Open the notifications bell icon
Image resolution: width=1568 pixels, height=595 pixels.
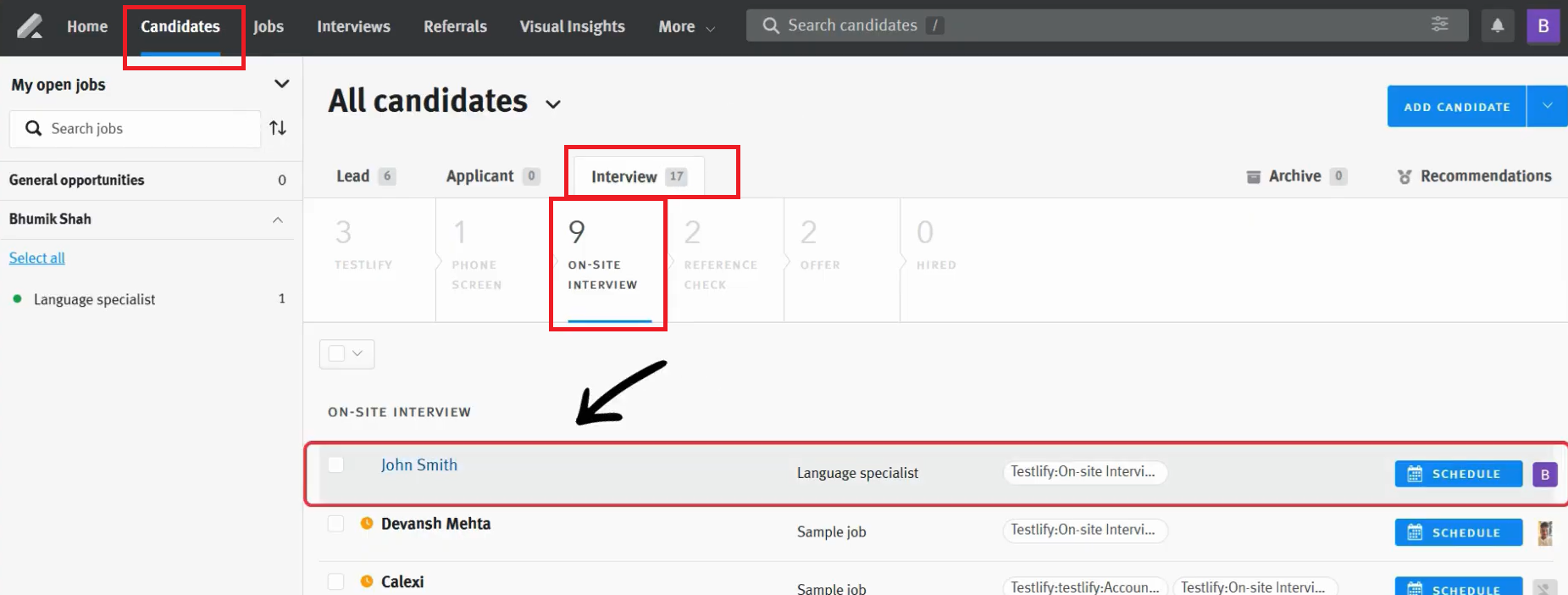point(1498,25)
